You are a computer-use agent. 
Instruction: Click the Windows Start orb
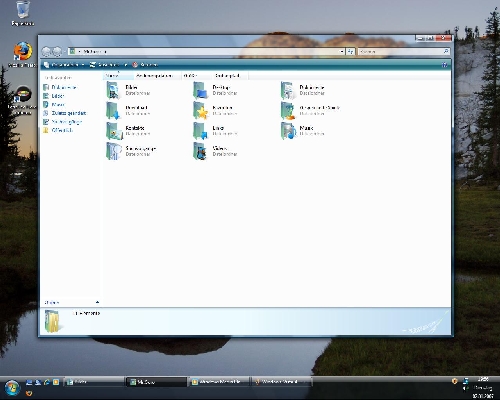coord(12,388)
